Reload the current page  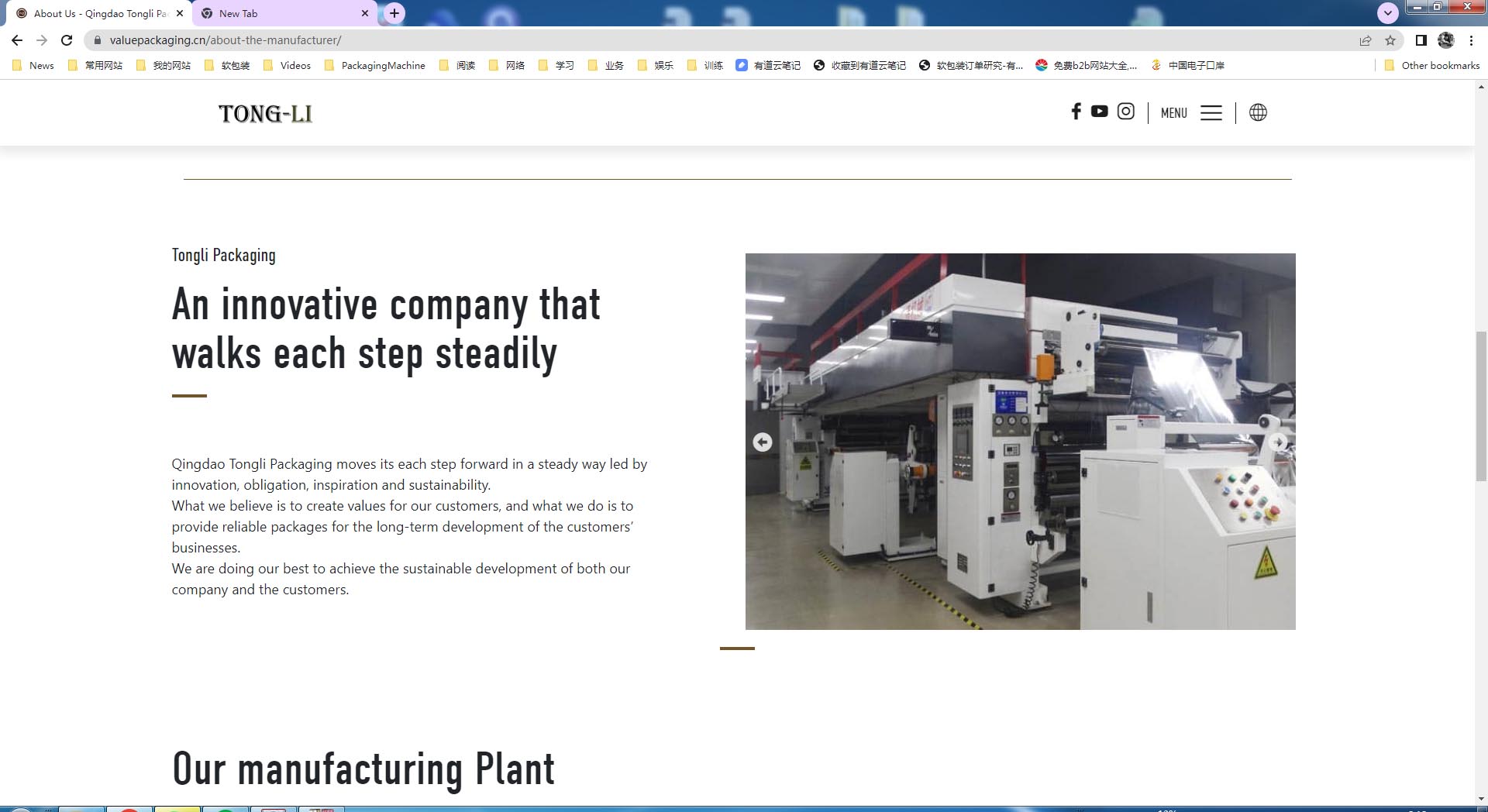pos(67,40)
